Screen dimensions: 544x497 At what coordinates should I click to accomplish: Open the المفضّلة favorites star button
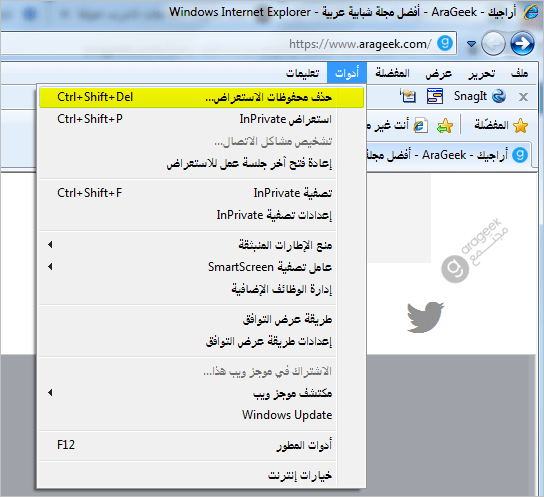point(501,125)
